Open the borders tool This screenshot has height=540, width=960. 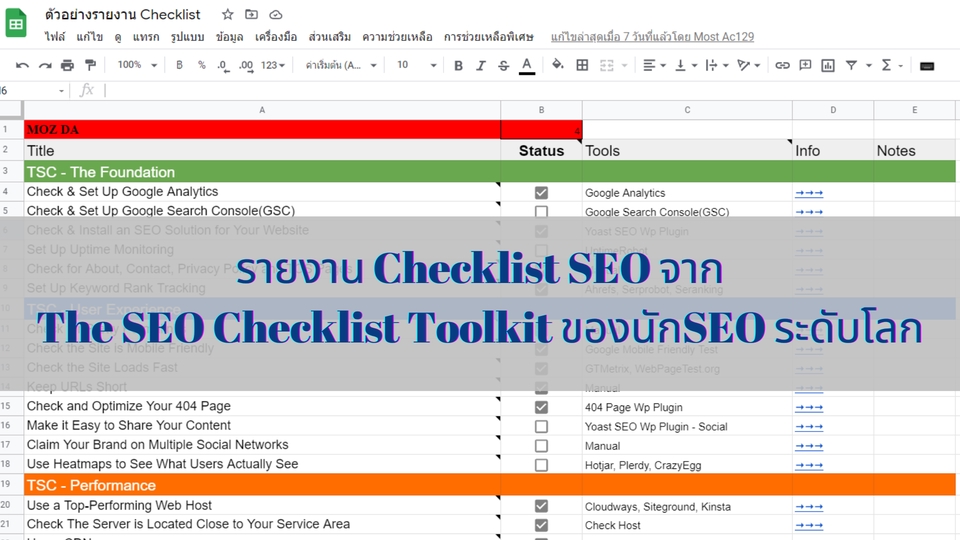(582, 65)
